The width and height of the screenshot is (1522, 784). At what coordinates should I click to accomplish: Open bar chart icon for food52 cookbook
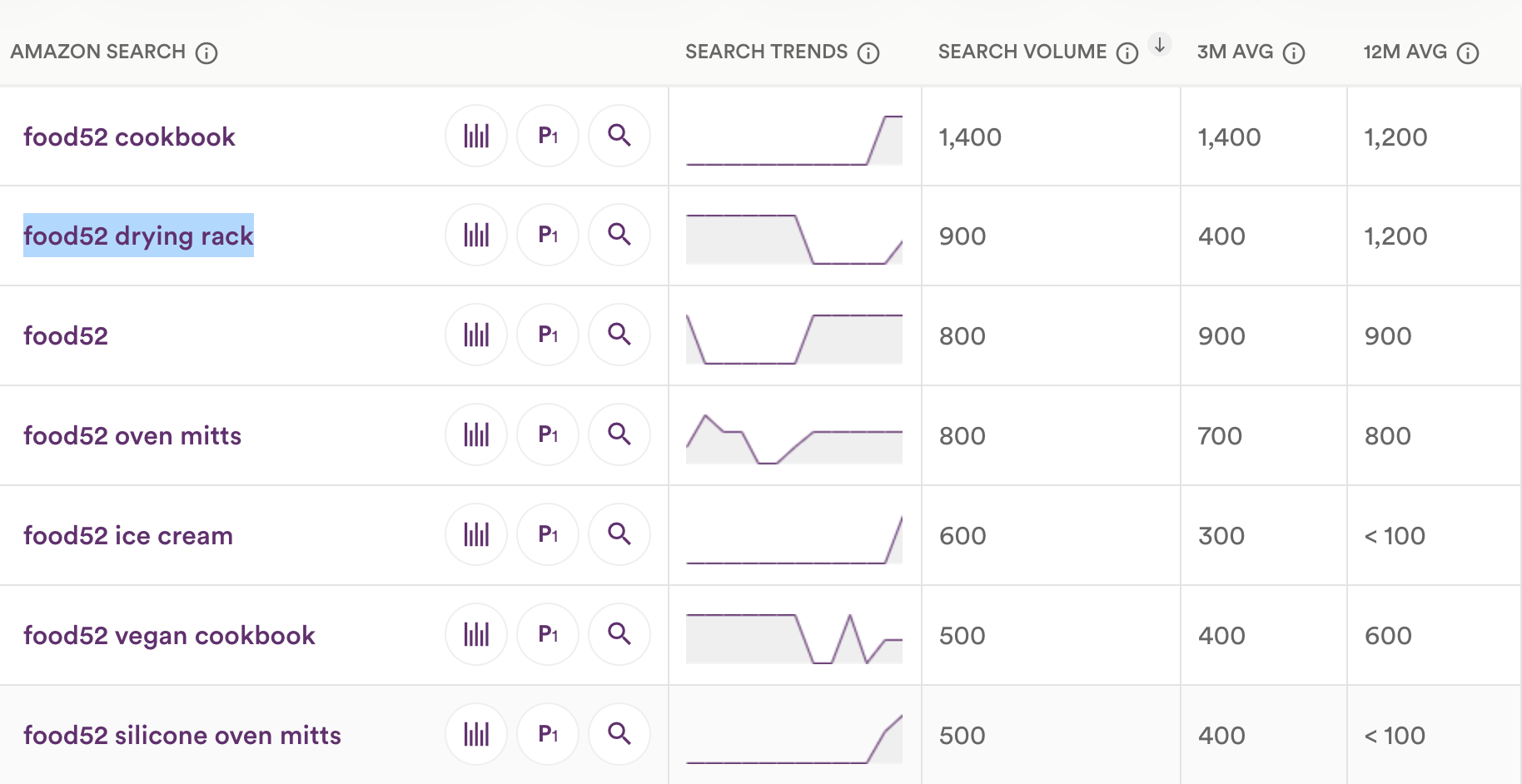point(476,136)
